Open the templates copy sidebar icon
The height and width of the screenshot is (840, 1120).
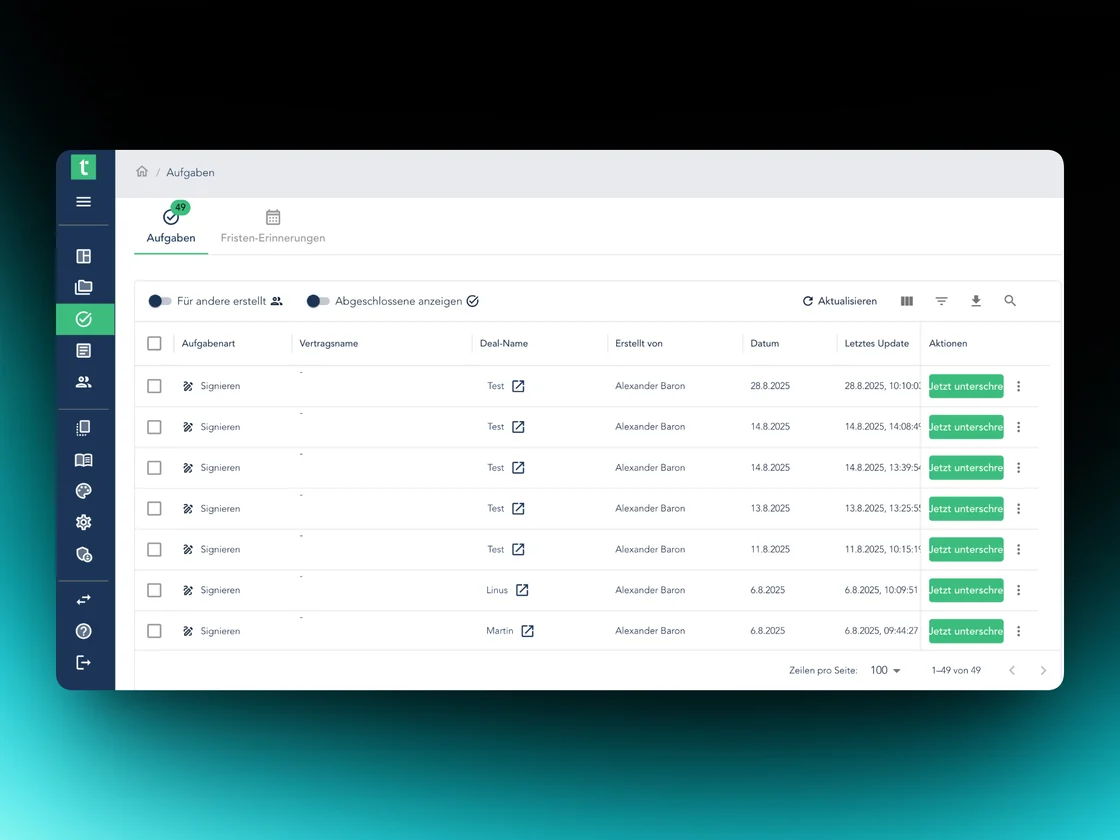tap(84, 428)
